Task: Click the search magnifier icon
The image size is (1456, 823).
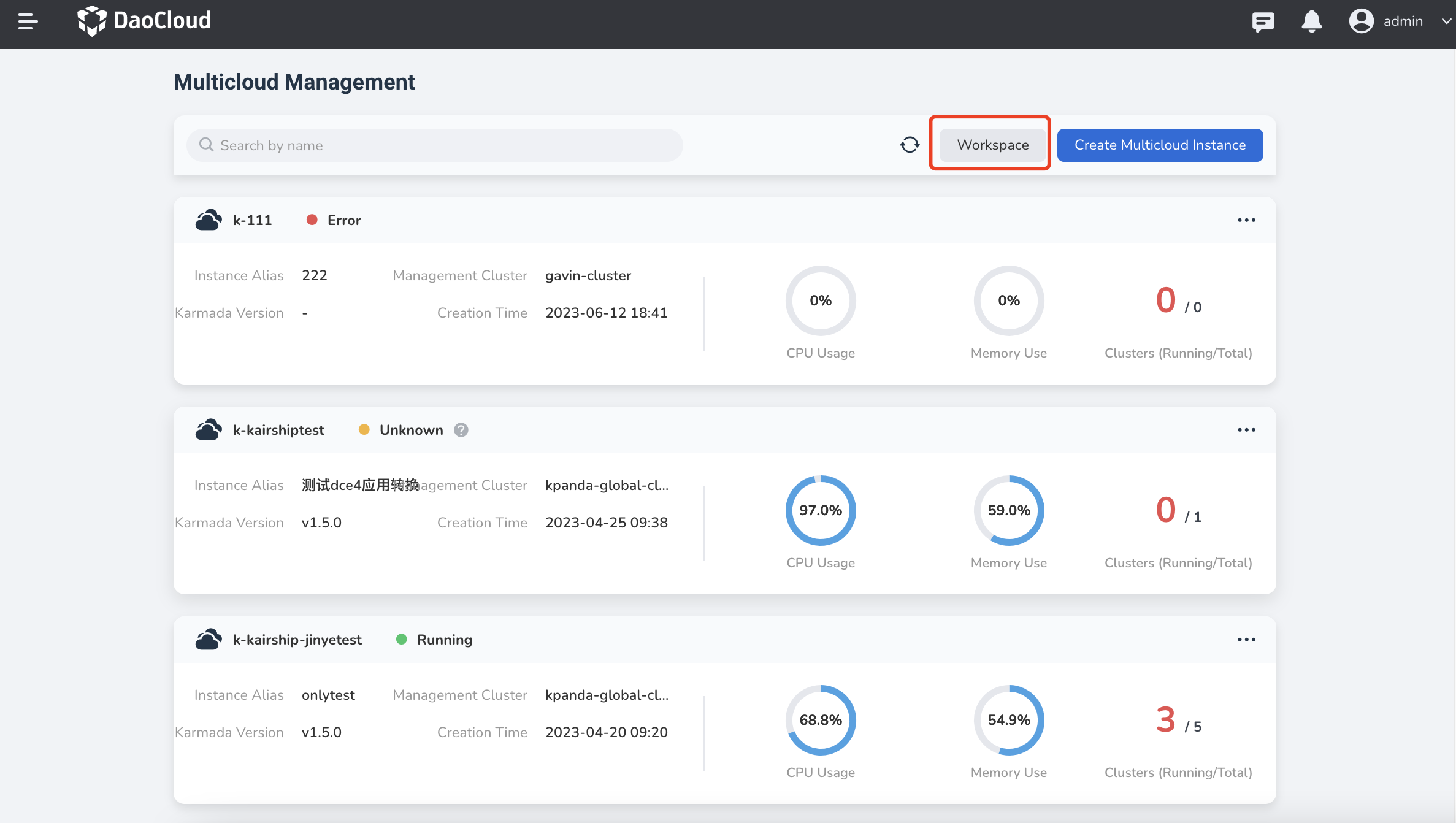Action: pyautogui.click(x=206, y=145)
